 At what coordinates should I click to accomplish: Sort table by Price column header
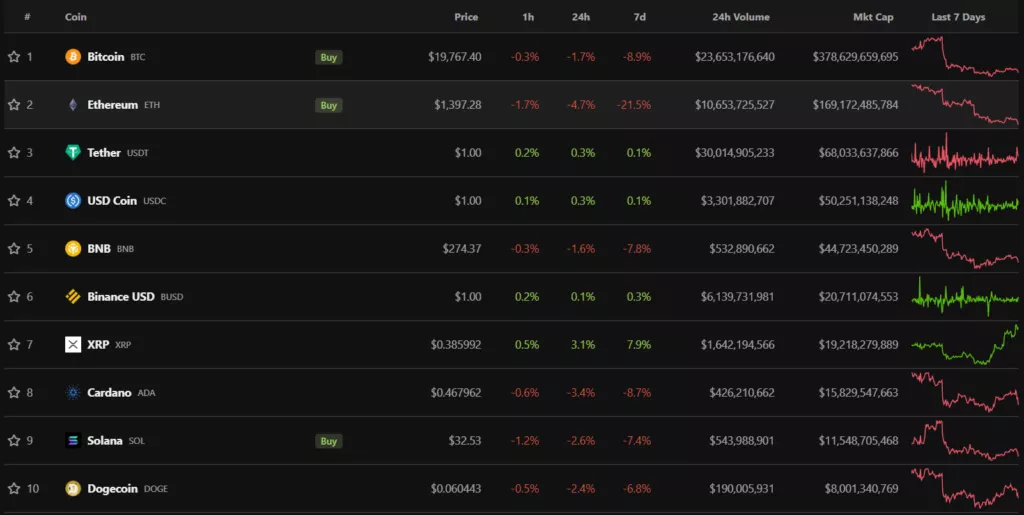(x=466, y=17)
